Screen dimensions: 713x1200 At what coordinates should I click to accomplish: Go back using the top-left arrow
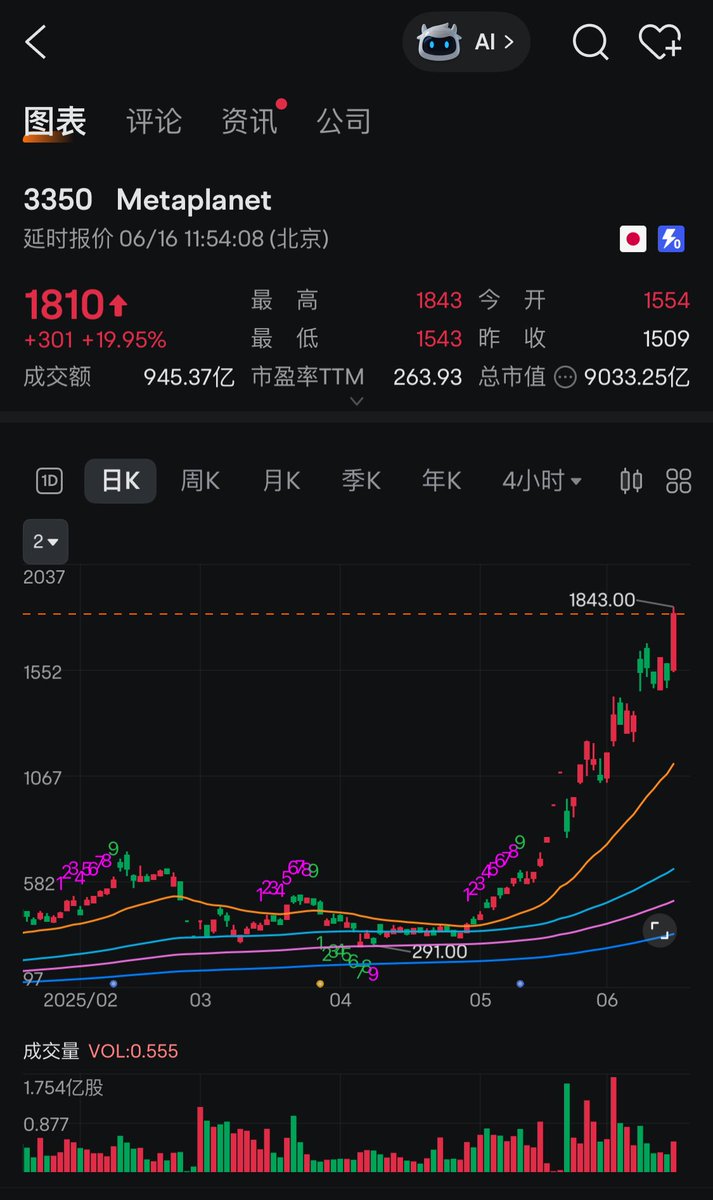[36, 42]
